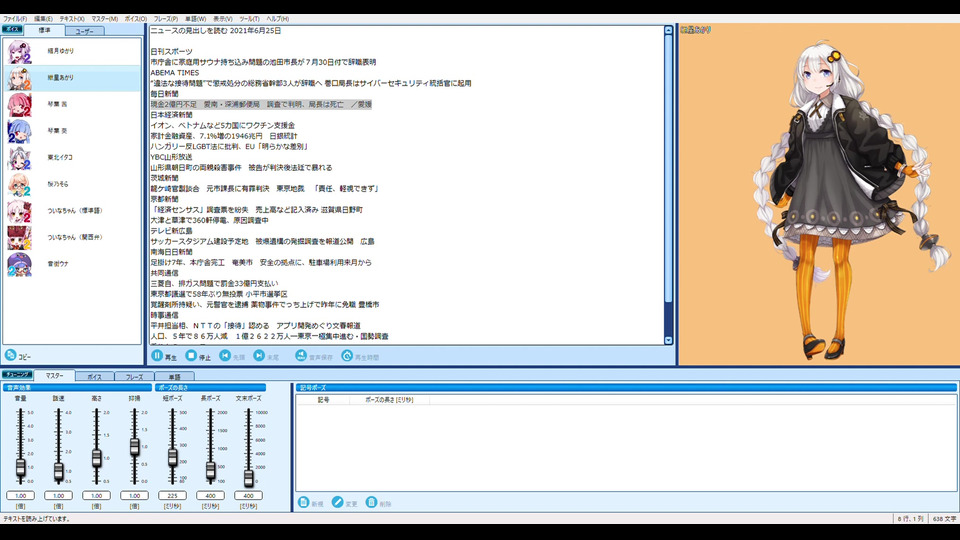
Task: Click the stop (停止) icon button
Action: [191, 356]
